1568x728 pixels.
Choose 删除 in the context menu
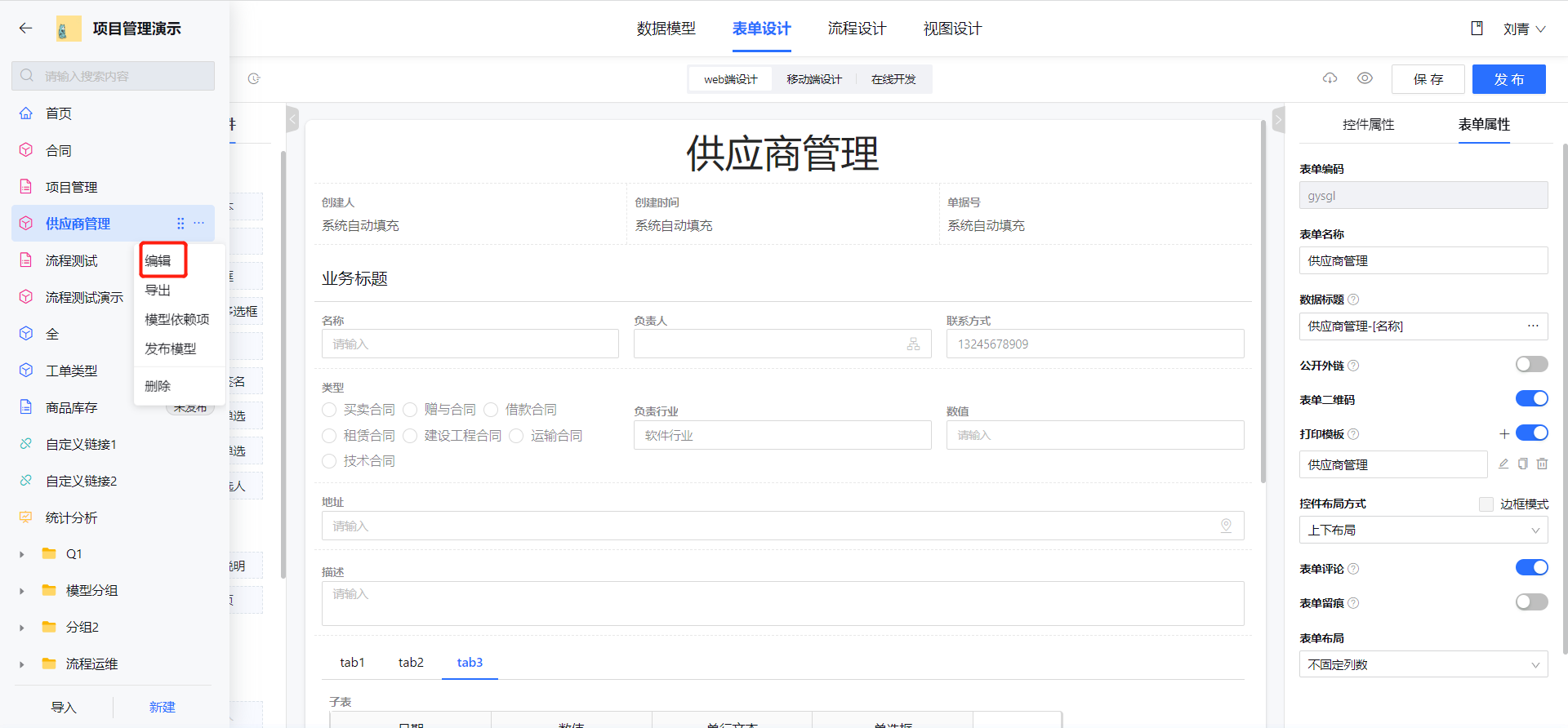pos(158,386)
